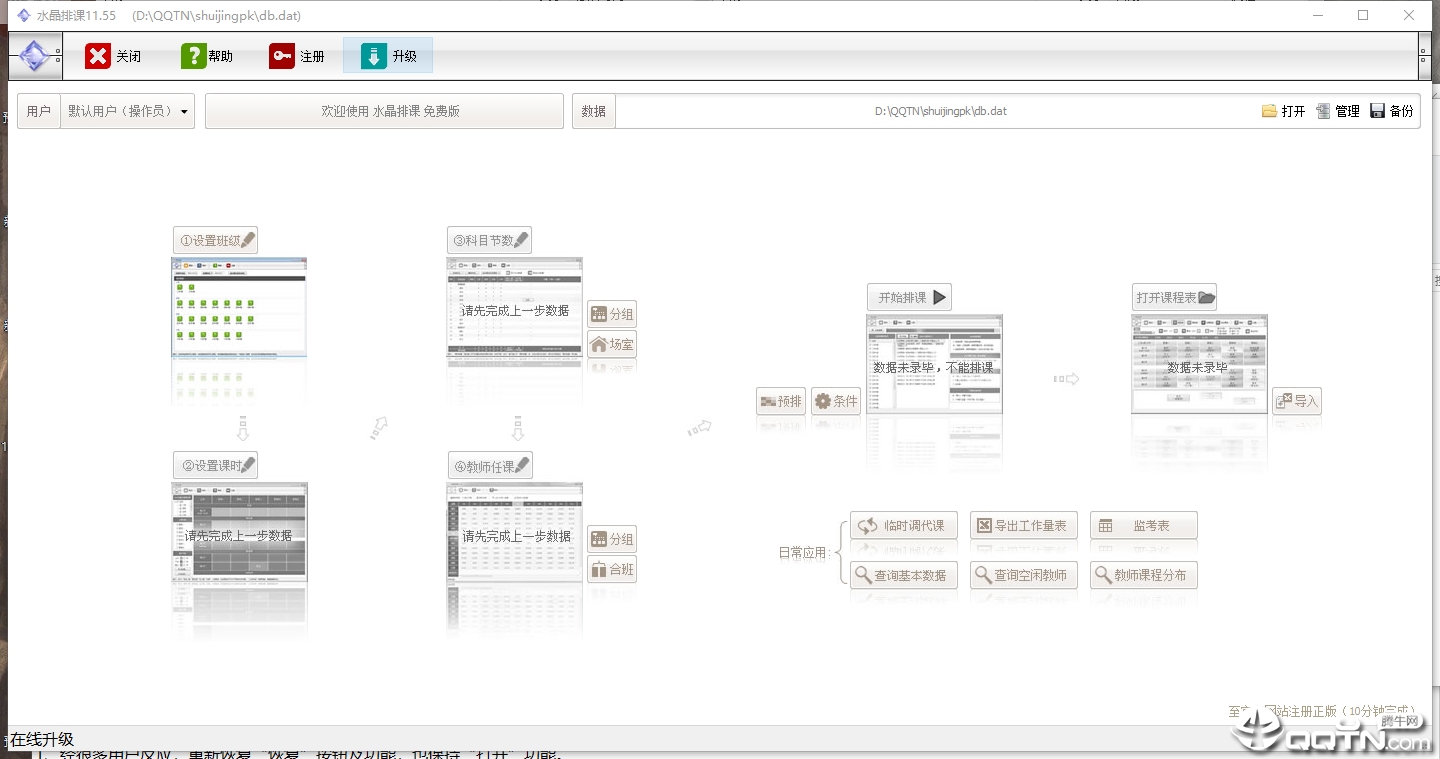Click the 查询空闲教师 search button

[1024, 575]
